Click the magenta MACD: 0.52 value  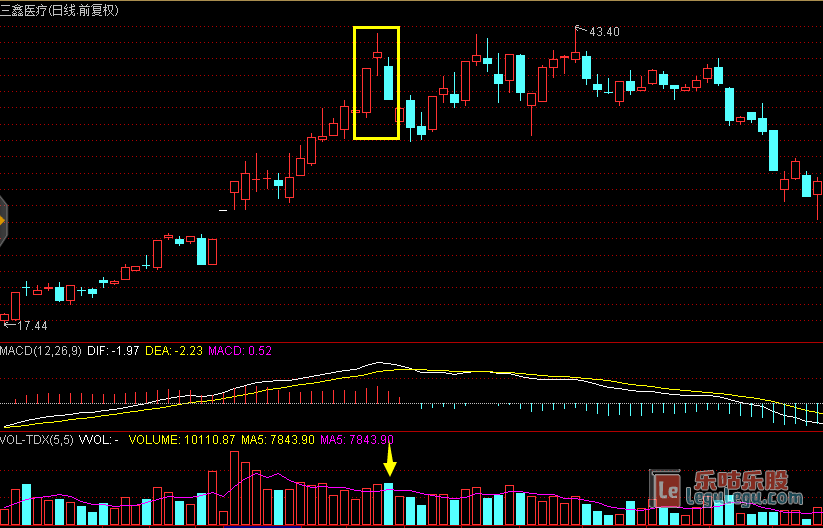(x=240, y=351)
